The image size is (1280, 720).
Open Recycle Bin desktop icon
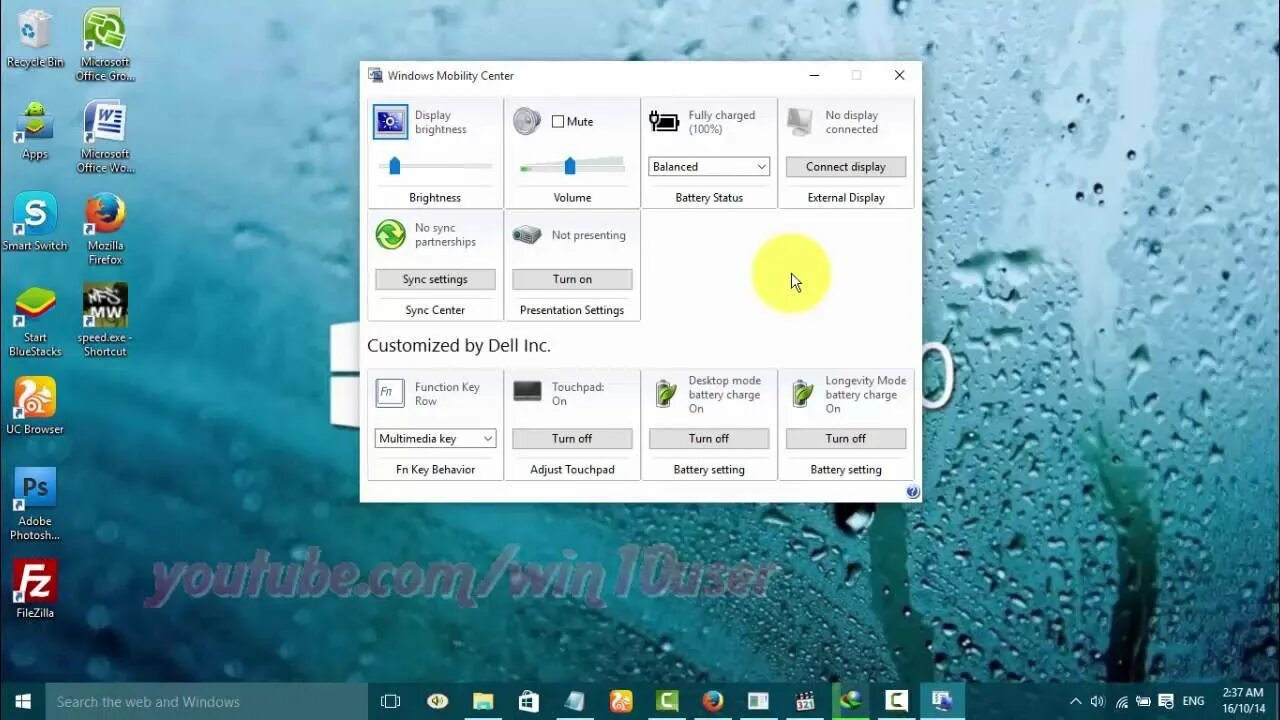tap(35, 39)
